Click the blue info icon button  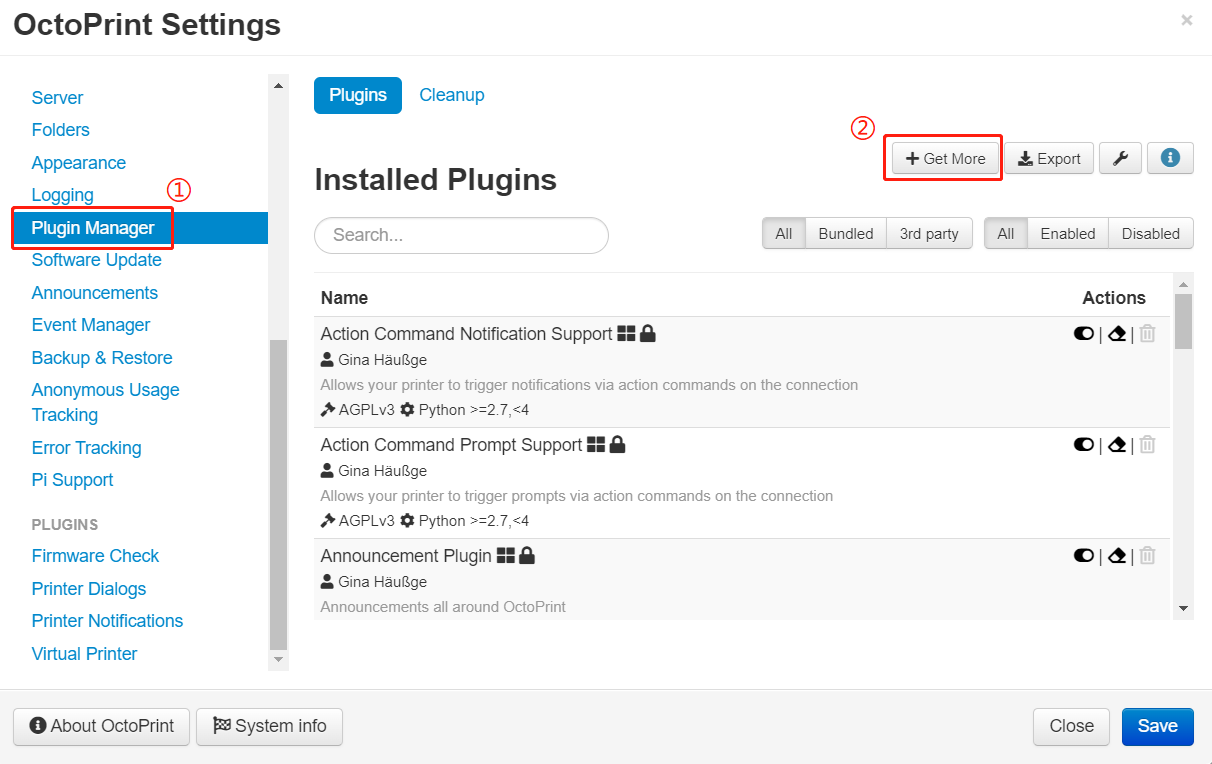click(x=1170, y=158)
